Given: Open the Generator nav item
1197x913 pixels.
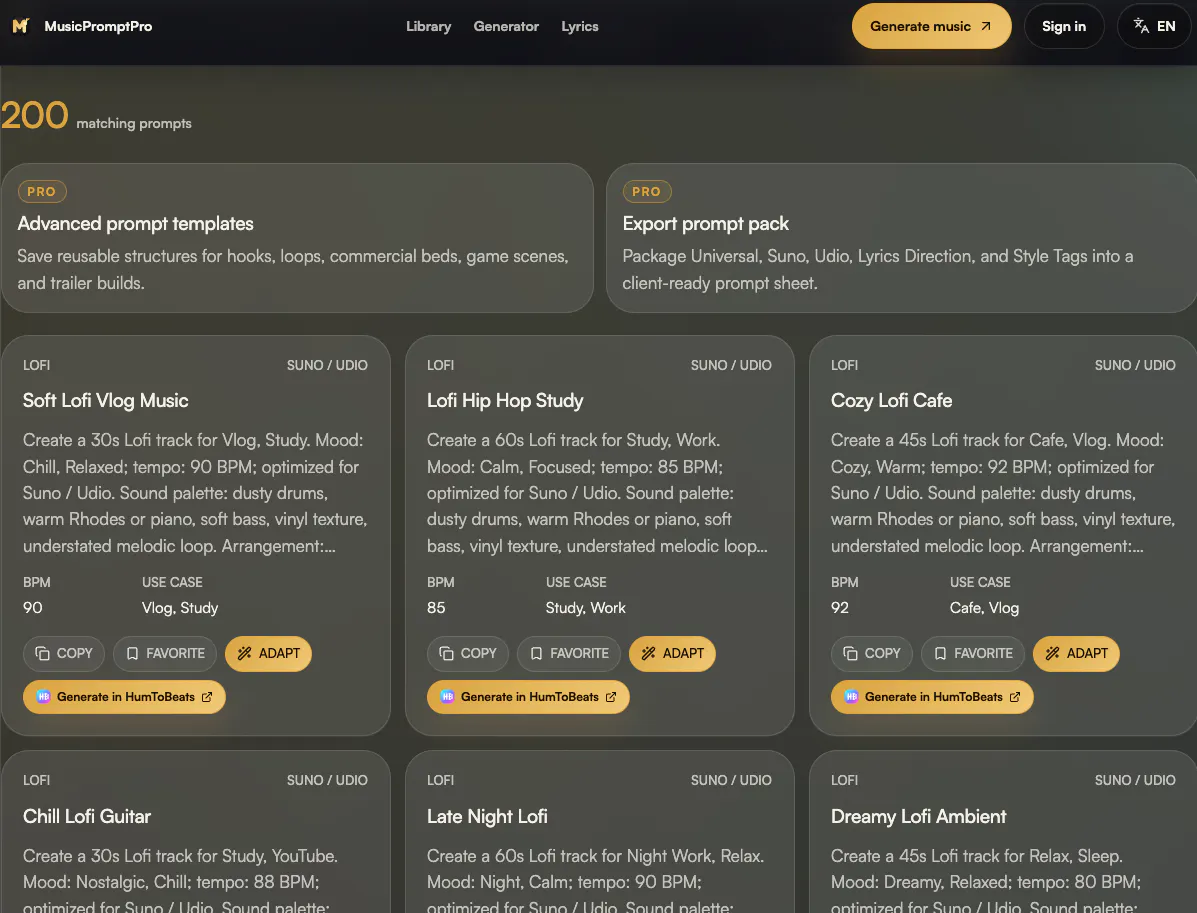Looking at the screenshot, I should (506, 26).
